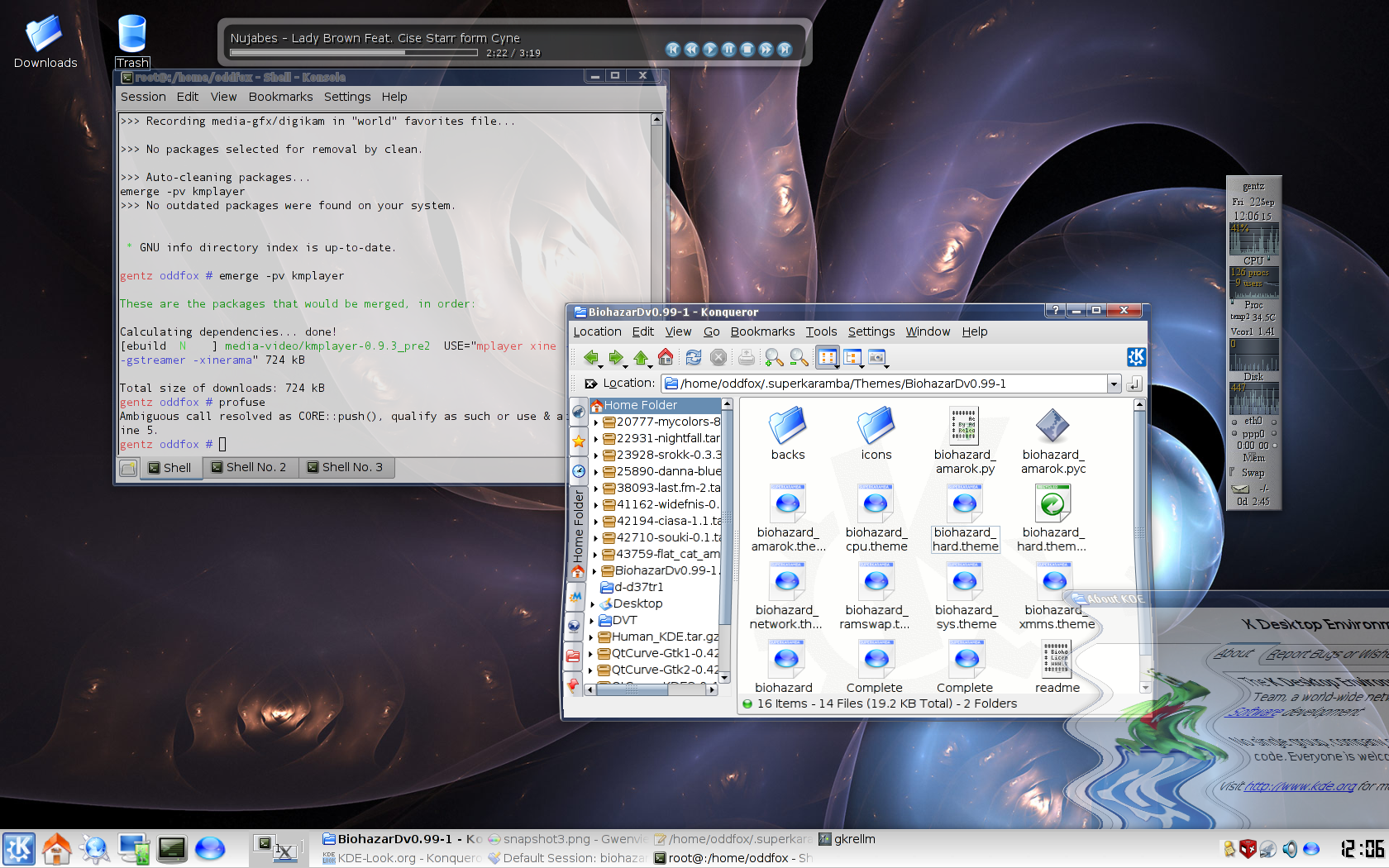Open the red folder Root sidebar tab
The image size is (1389, 868).
pyautogui.click(x=574, y=656)
